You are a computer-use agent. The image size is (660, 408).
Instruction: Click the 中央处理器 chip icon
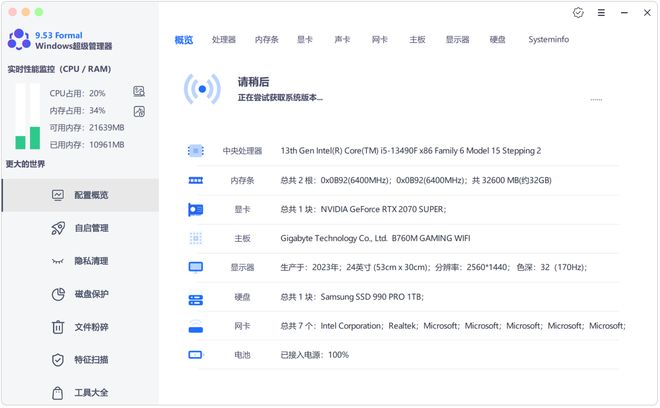click(x=196, y=151)
